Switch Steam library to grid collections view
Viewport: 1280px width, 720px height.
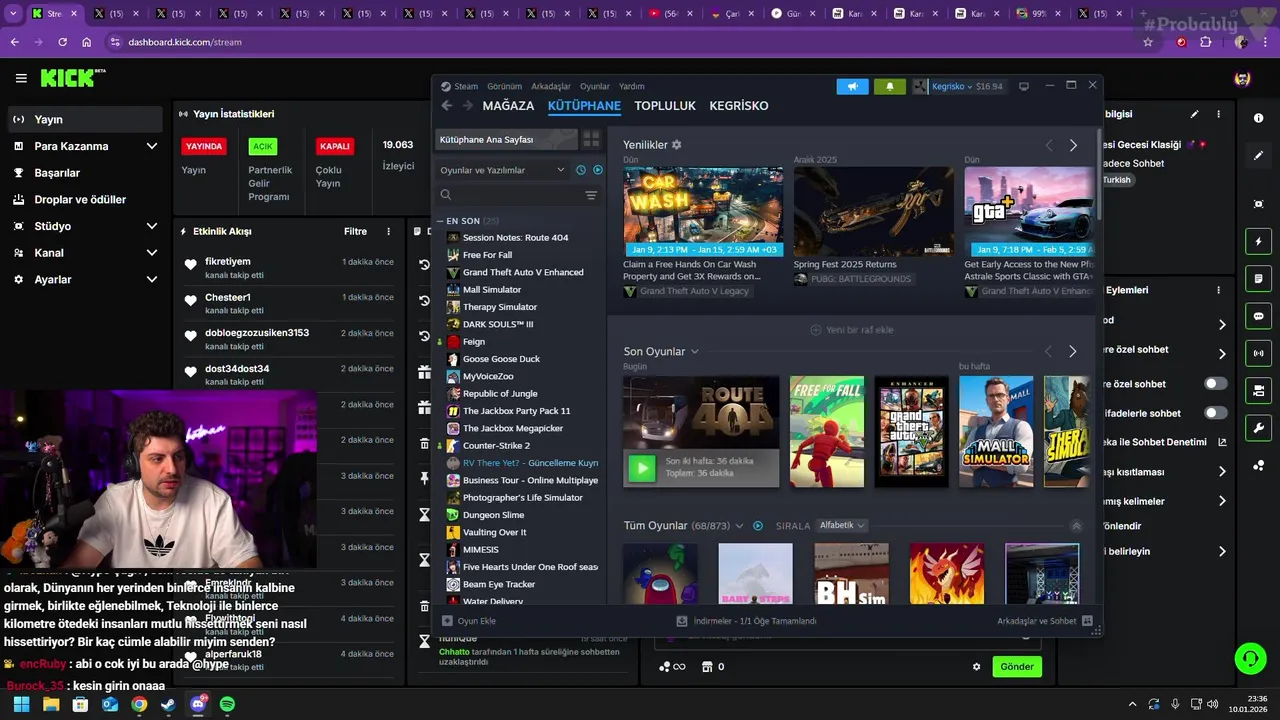pos(591,140)
